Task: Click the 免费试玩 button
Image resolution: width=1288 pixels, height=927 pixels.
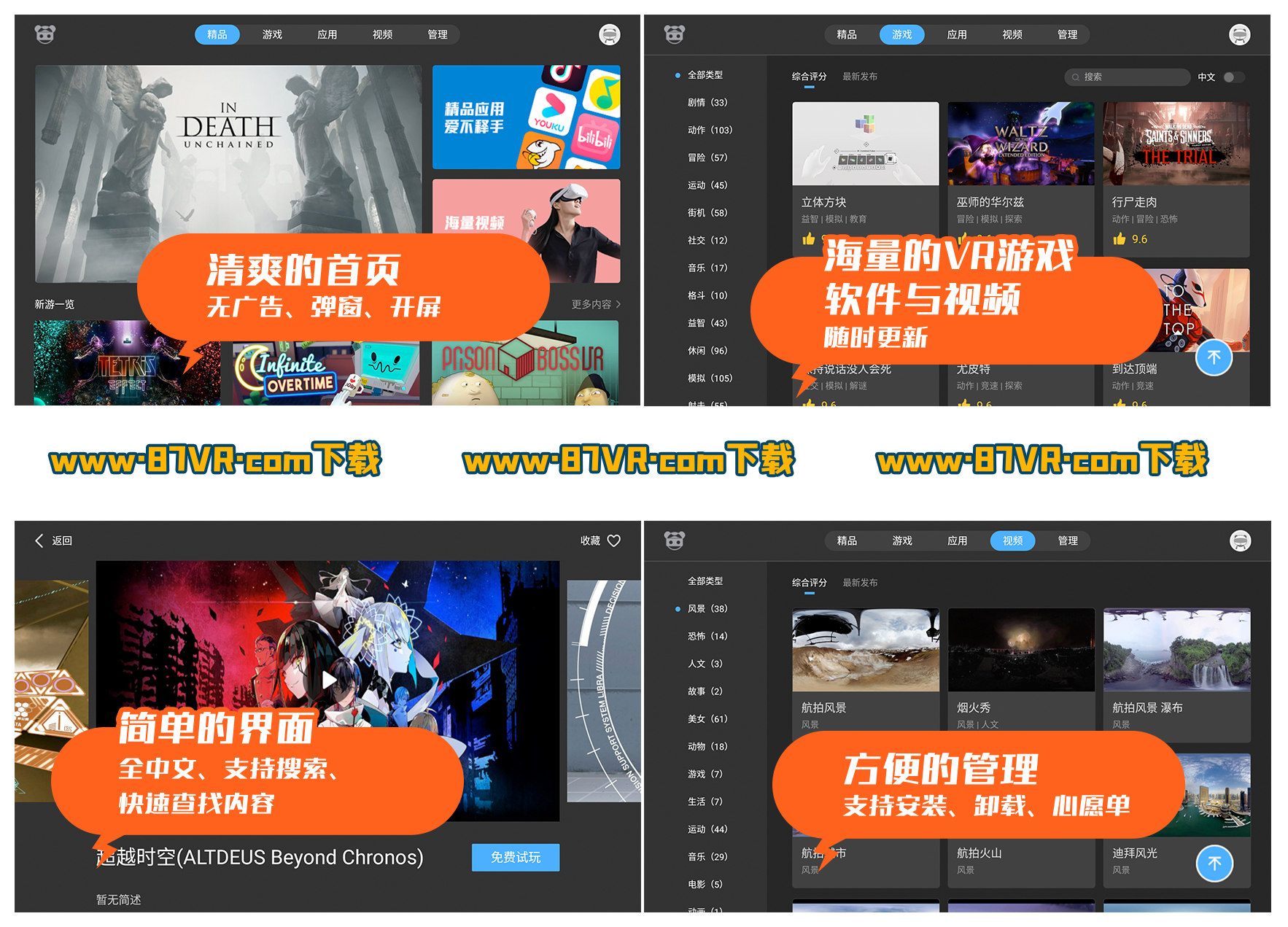Action: [x=516, y=858]
